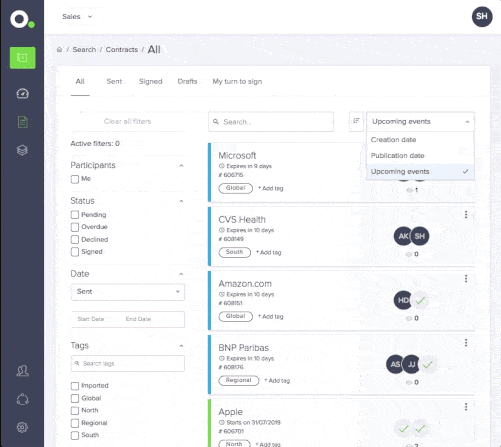Switch to the Signed tab

(x=151, y=81)
